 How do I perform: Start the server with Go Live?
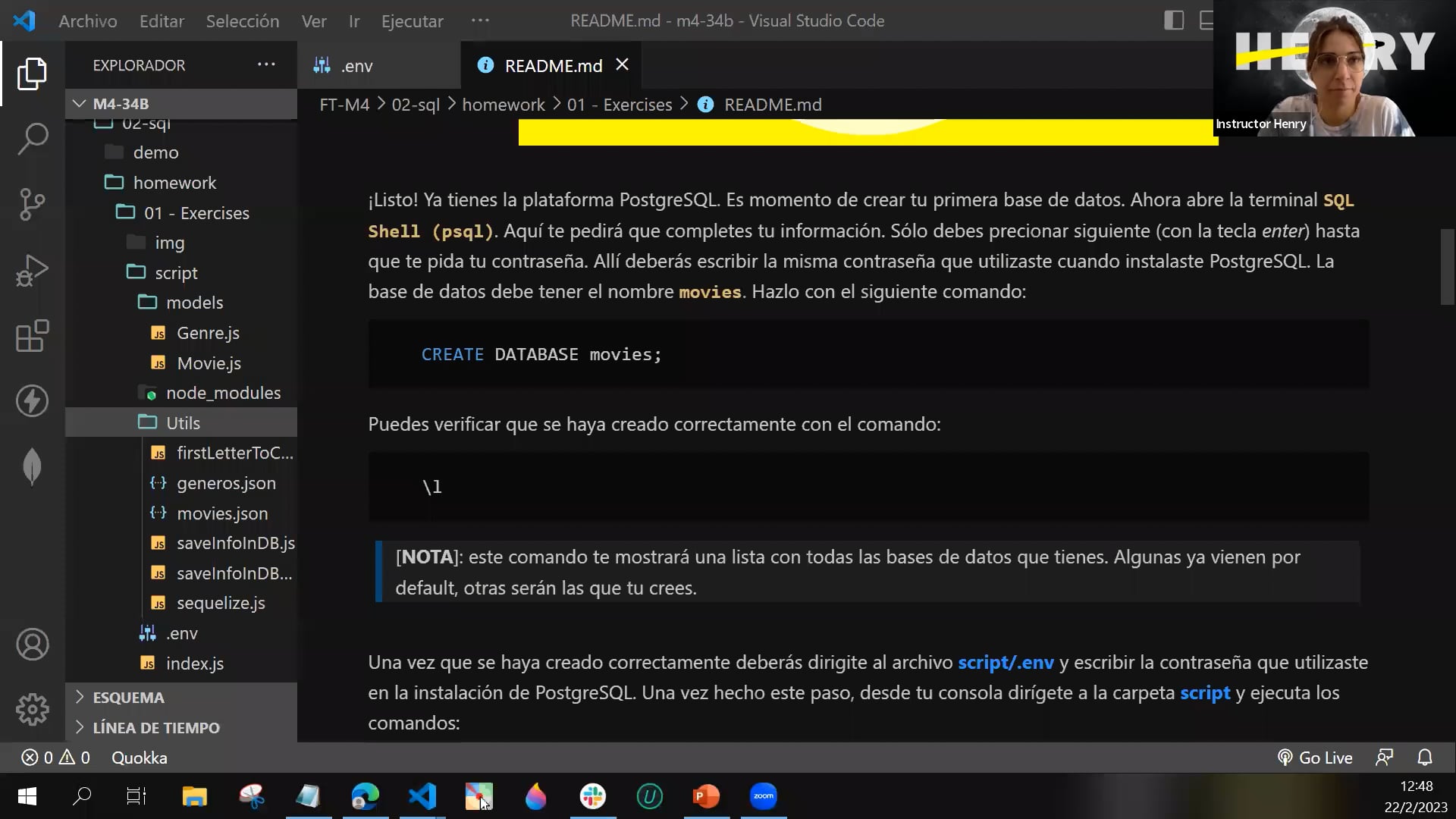click(1316, 757)
